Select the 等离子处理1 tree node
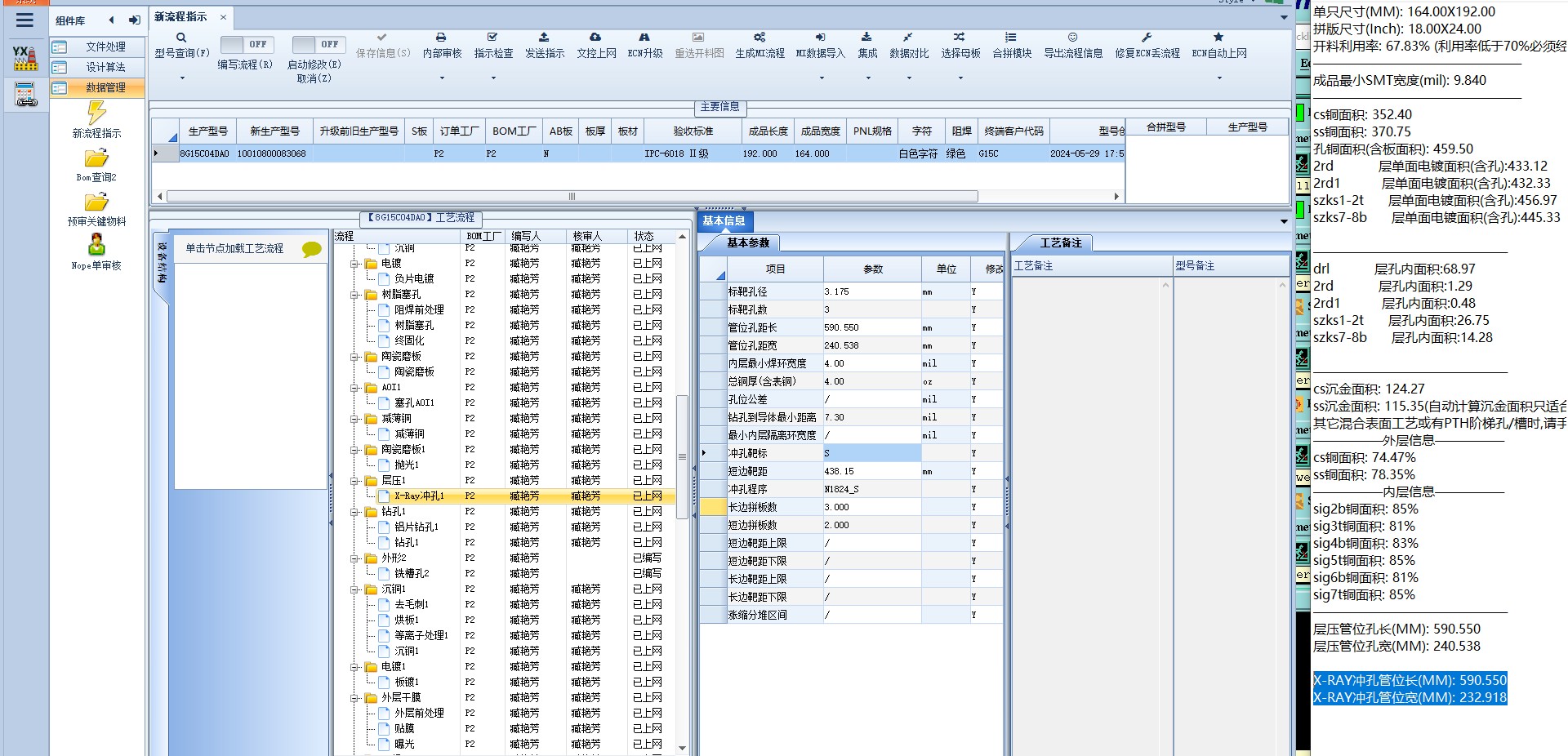1568x756 pixels. pos(421,636)
